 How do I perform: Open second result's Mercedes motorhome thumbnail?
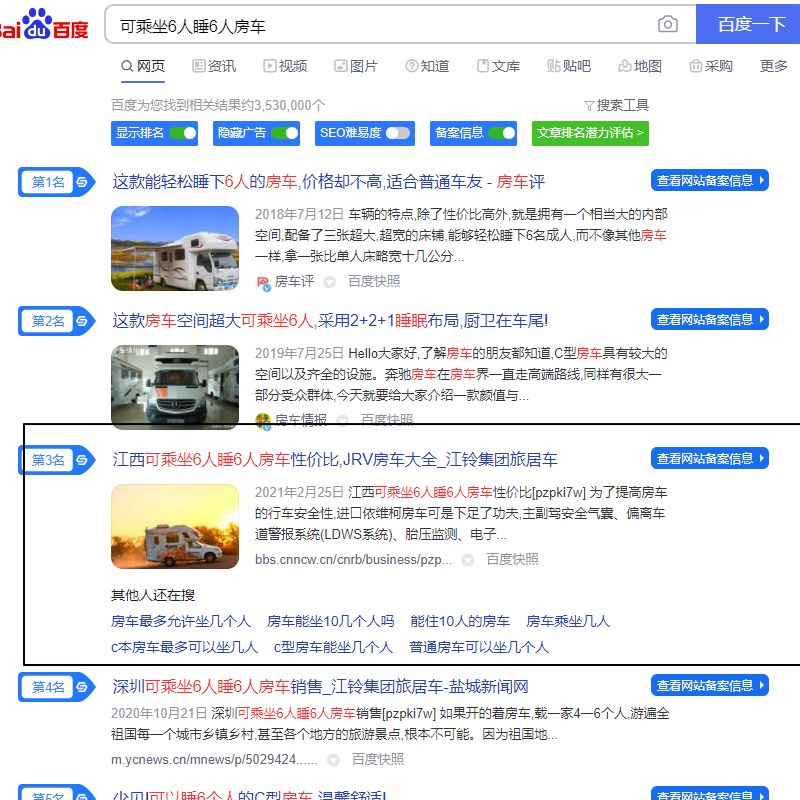(x=175, y=387)
